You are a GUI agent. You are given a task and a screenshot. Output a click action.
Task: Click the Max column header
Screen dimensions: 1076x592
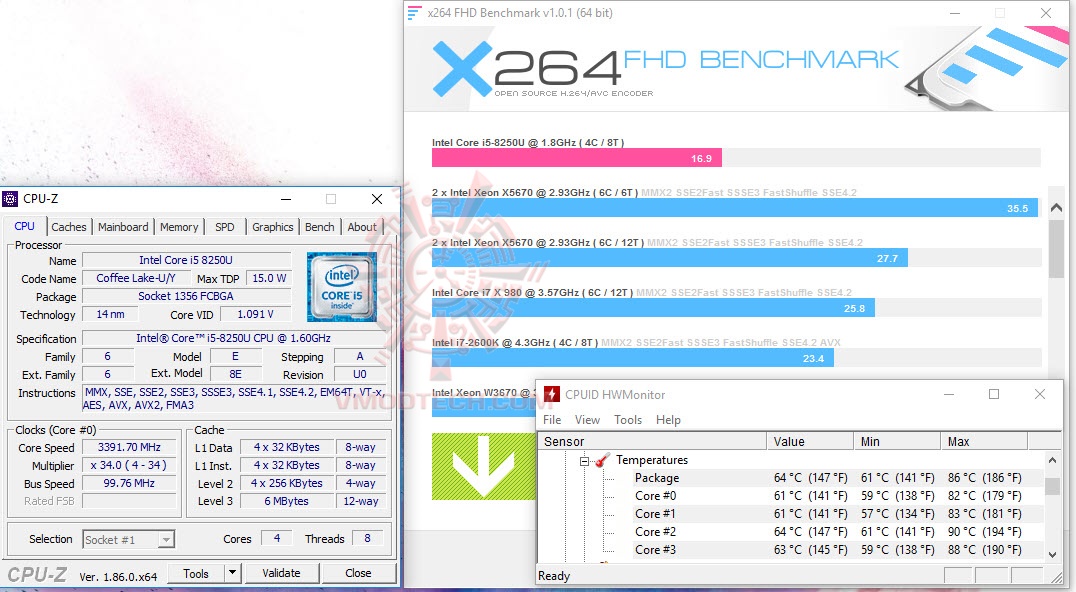[984, 442]
